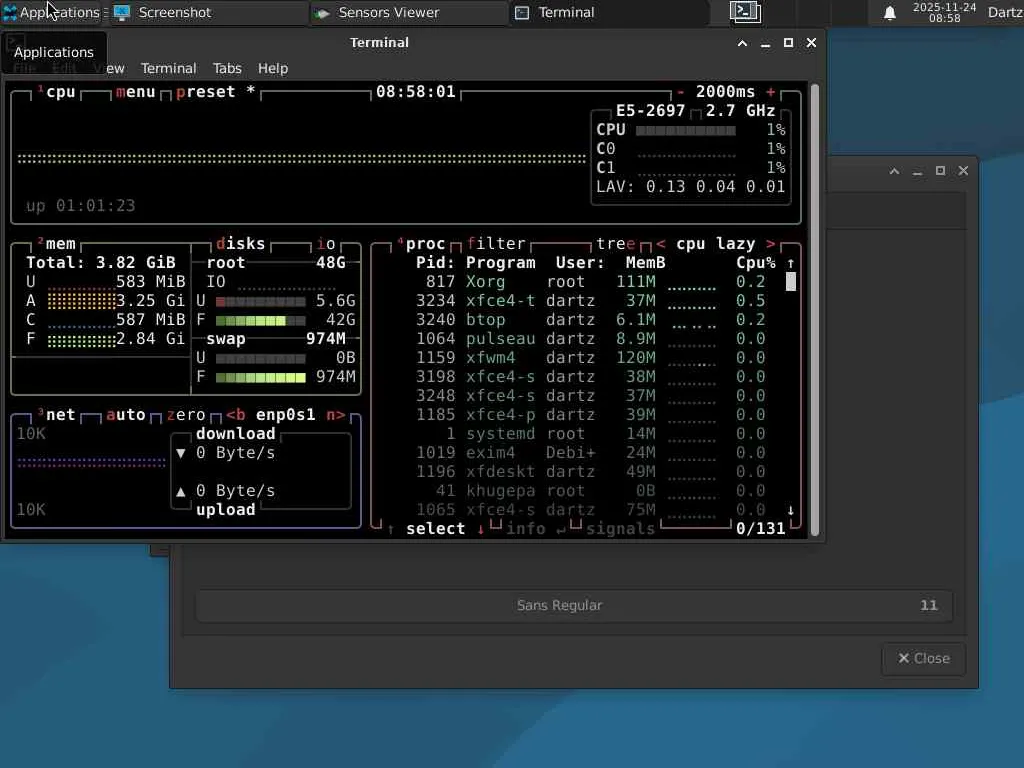Click the process list scroll-down arrow
Image resolution: width=1024 pixels, height=768 pixels.
(791, 510)
